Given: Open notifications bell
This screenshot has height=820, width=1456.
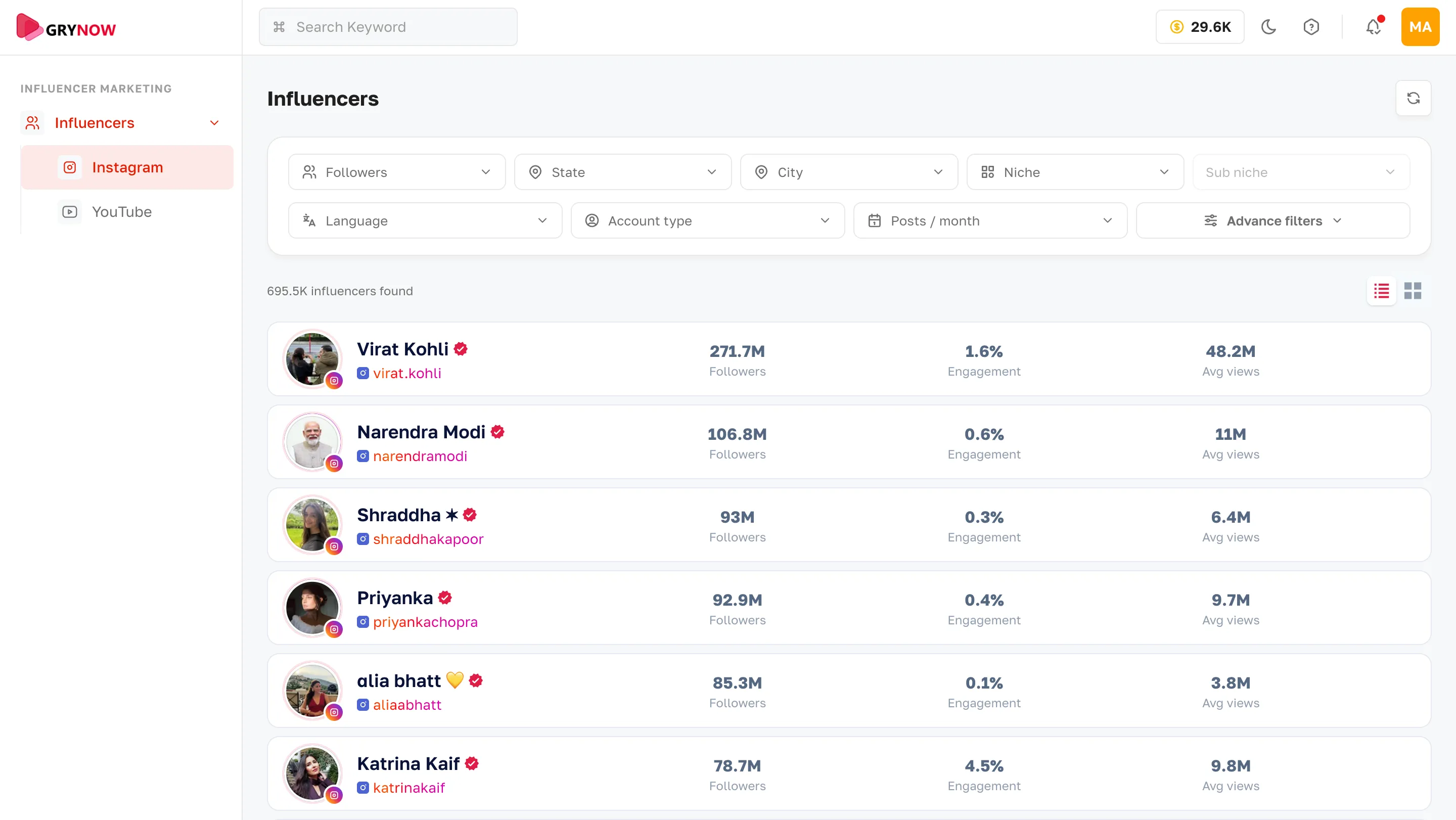Looking at the screenshot, I should click(1374, 27).
